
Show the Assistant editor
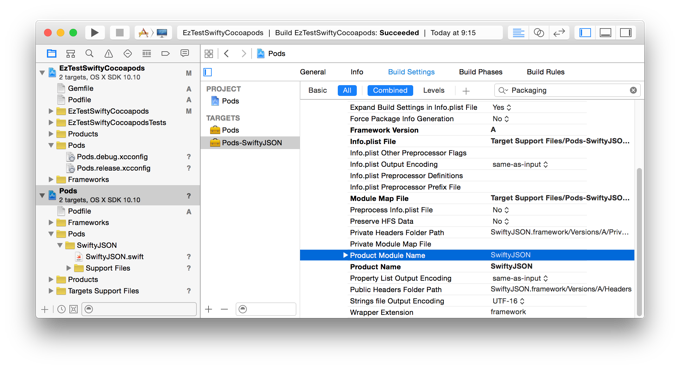(x=539, y=33)
